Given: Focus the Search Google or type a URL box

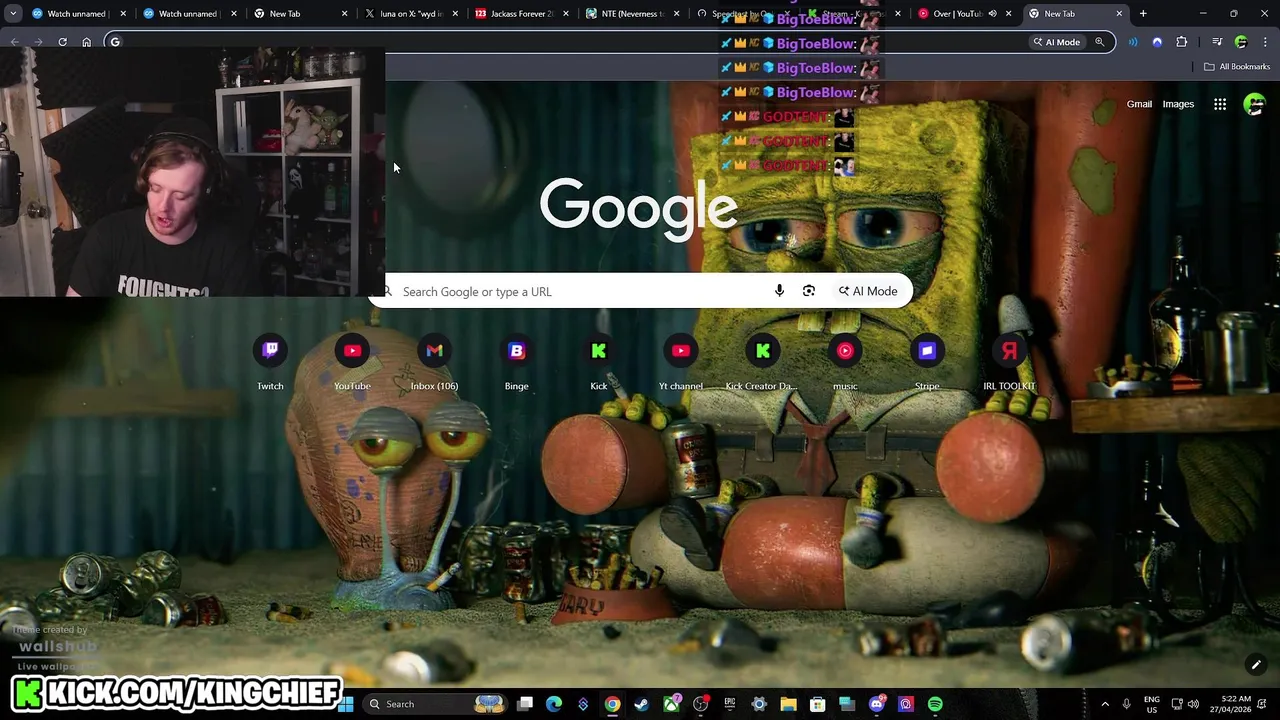Looking at the screenshot, I should 640,291.
